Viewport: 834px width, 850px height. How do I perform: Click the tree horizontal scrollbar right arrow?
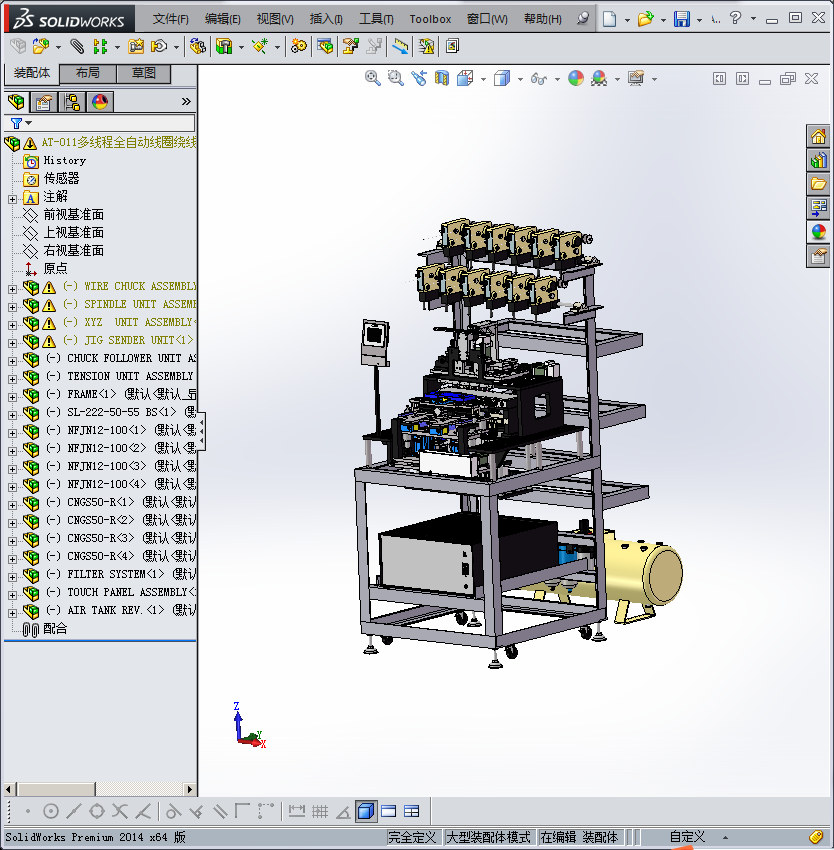point(189,789)
